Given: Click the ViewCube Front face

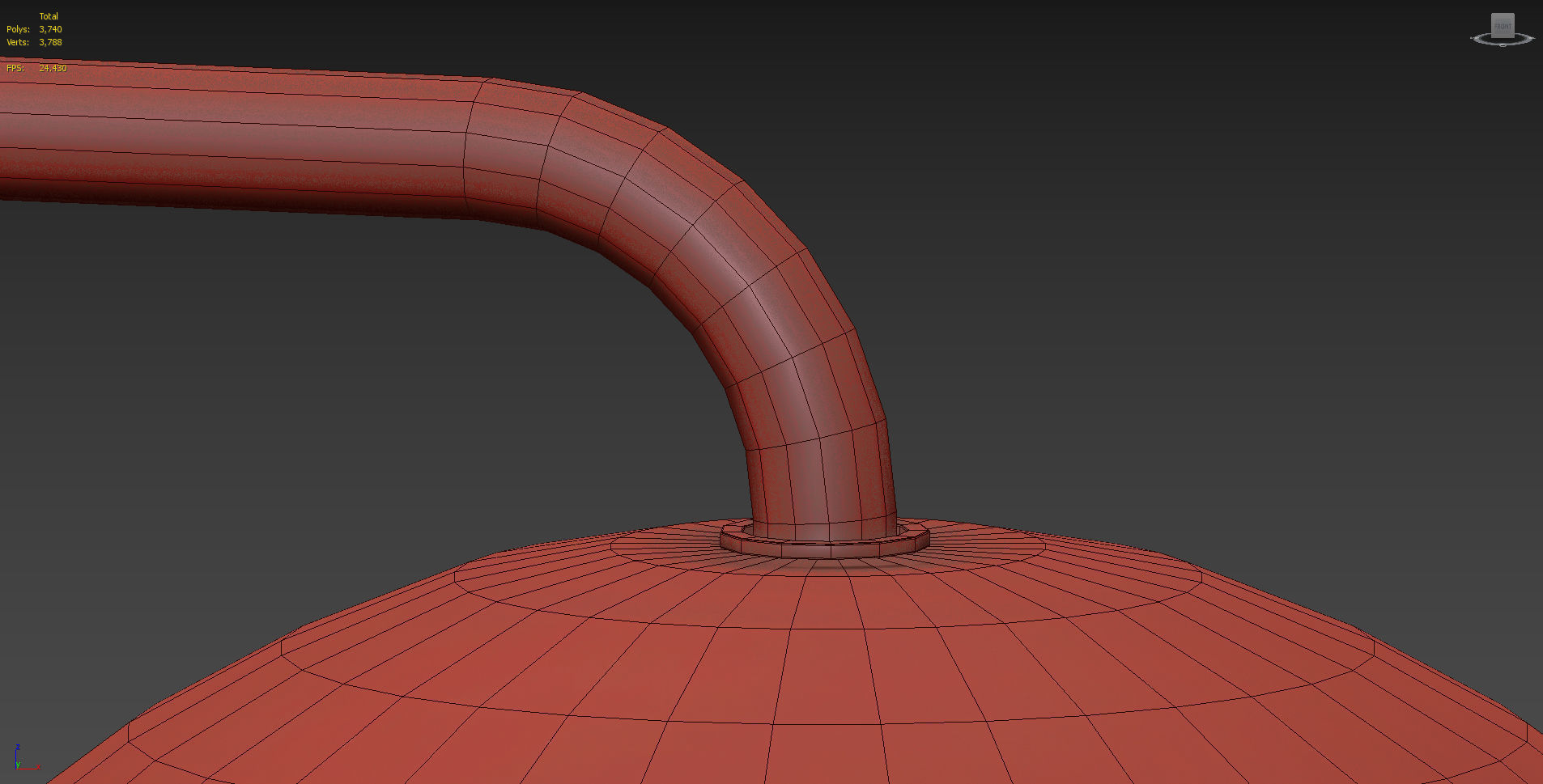Looking at the screenshot, I should click(x=1503, y=26).
